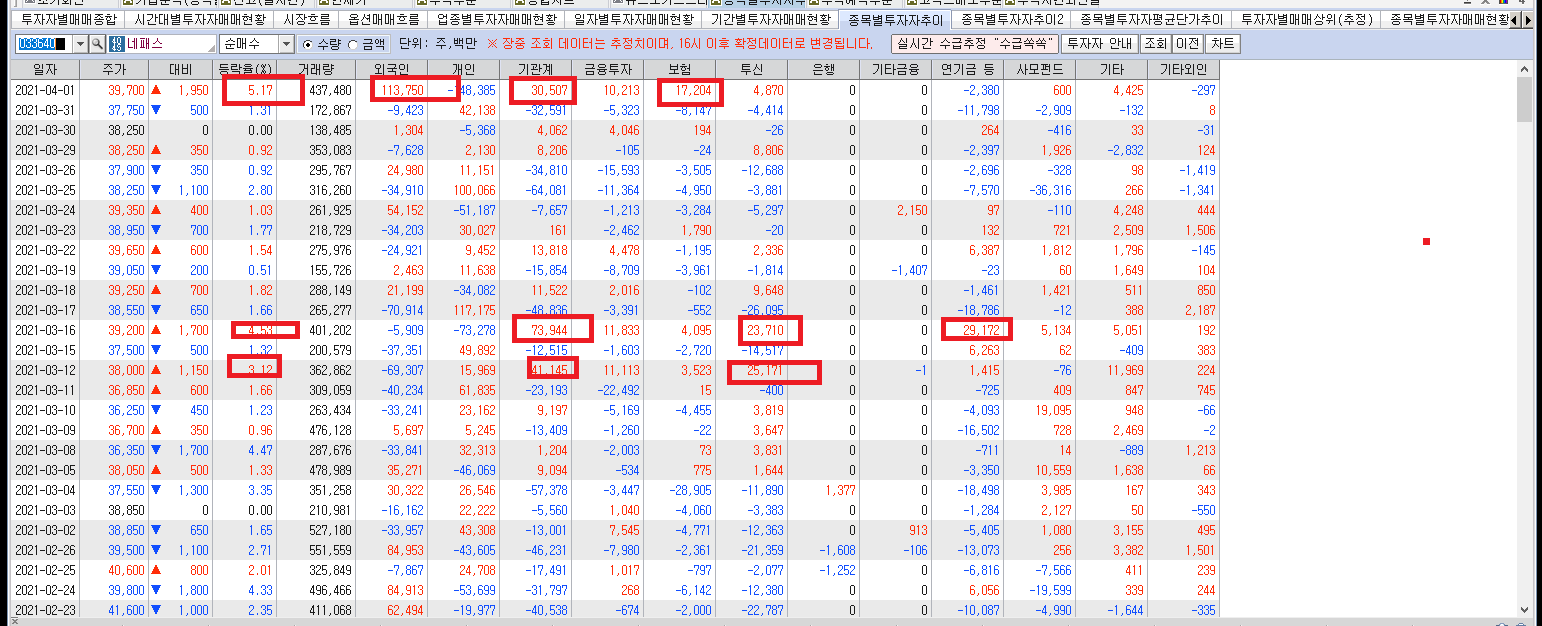Screen dimensions: 1542x626
Task: Click the 사모펀드 column header
Action: tap(1040, 70)
